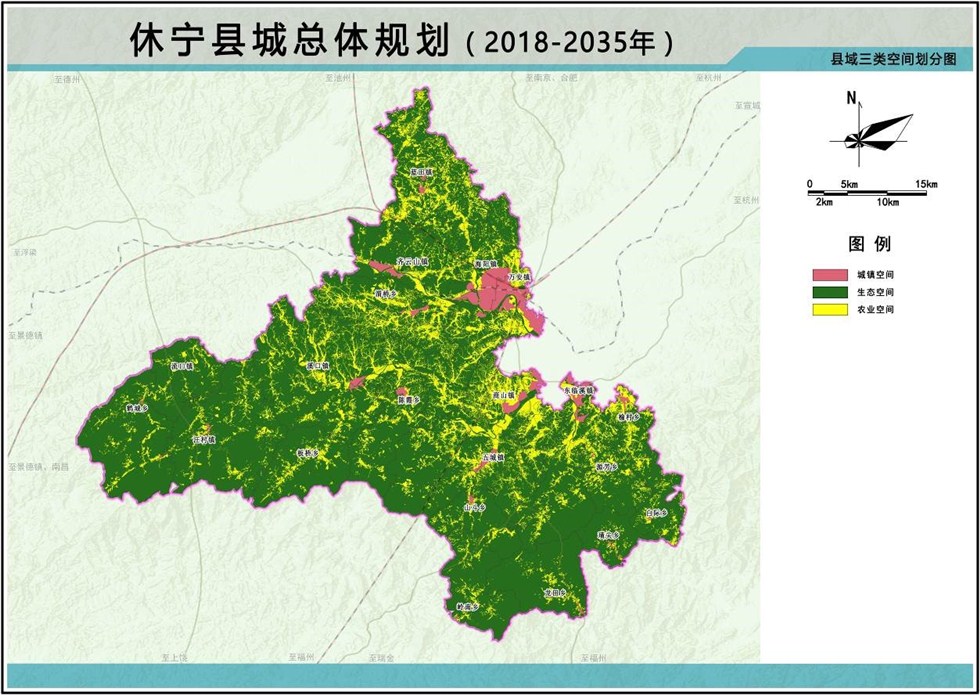Screen dimensions: 980x695
Task: Click the 至上饶 direction label
Action: pyautogui.click(x=174, y=658)
